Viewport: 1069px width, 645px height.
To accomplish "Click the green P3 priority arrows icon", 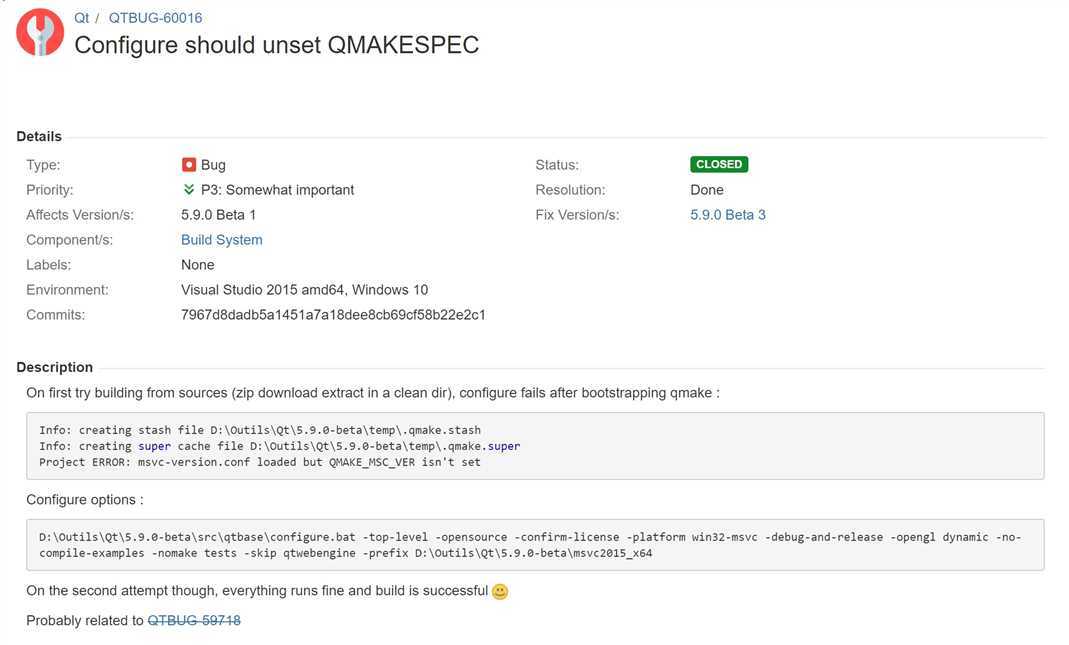I will (189, 190).
